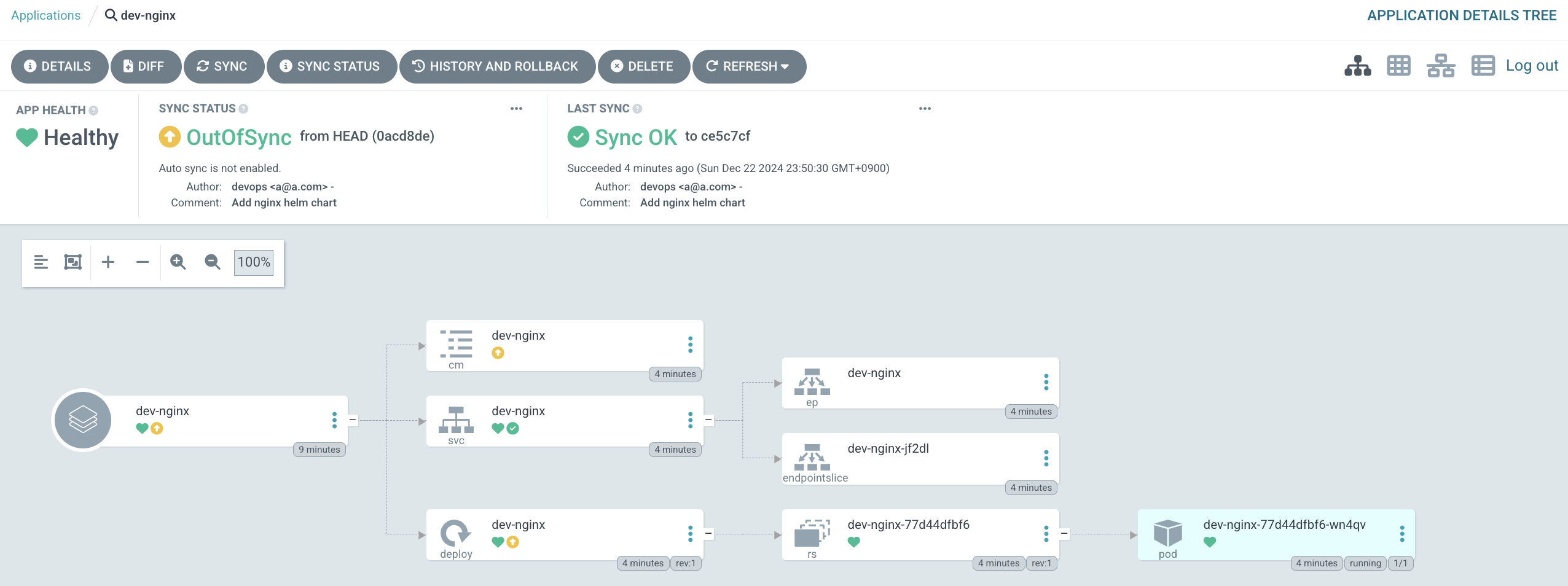Open the application Details panel
1568x586 pixels.
[60, 66]
